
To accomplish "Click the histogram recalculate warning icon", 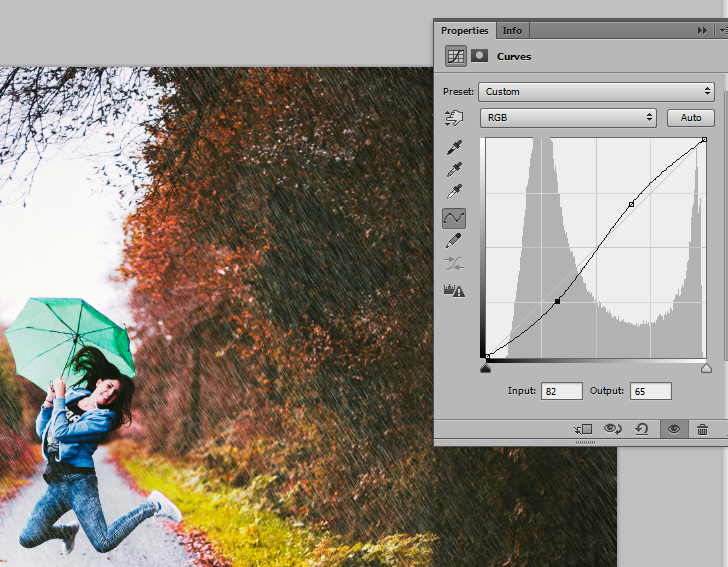I will [x=454, y=290].
